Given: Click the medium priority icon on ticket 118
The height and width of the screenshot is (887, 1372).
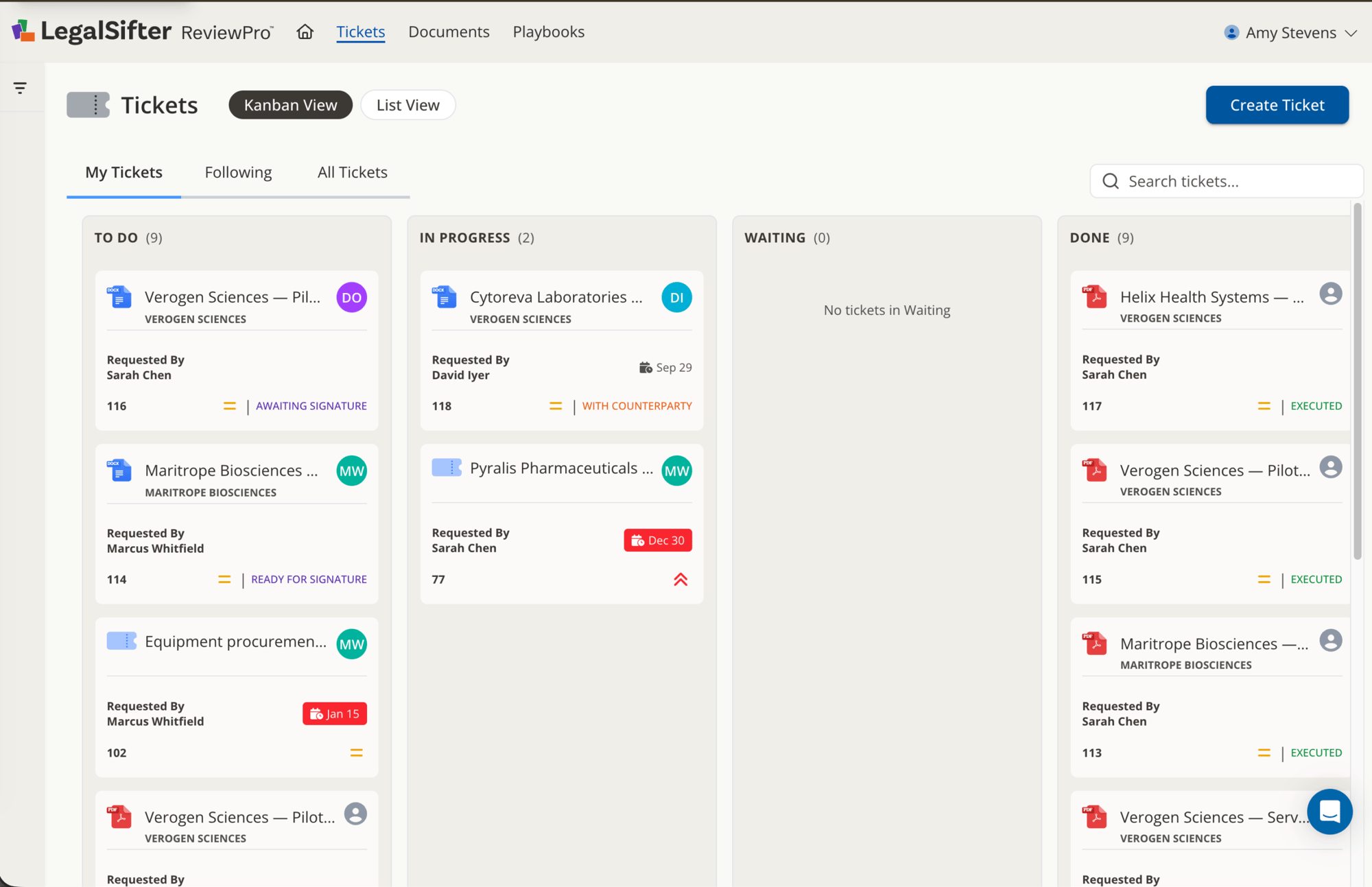Looking at the screenshot, I should (556, 406).
